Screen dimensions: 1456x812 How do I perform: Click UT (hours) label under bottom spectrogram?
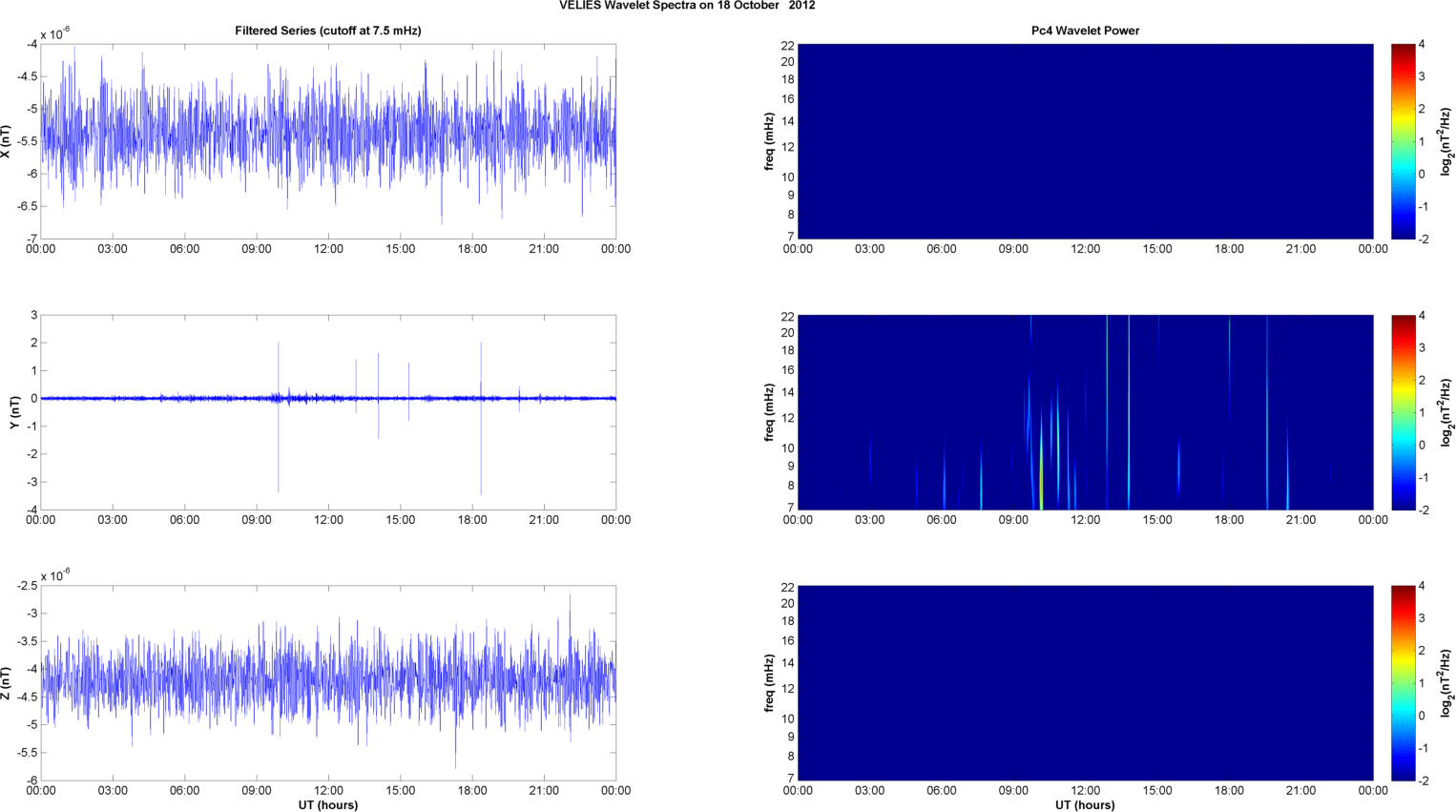click(1085, 804)
